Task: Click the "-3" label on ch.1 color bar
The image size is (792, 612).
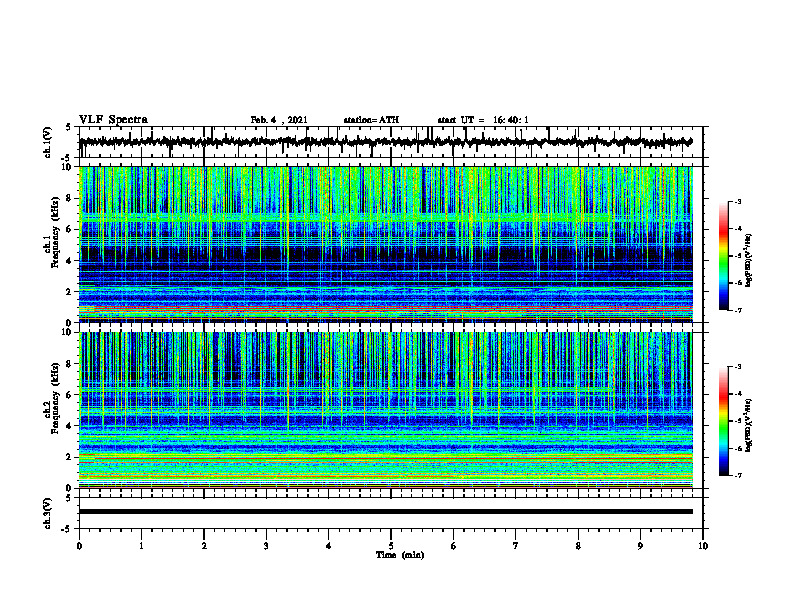Action: (738, 201)
